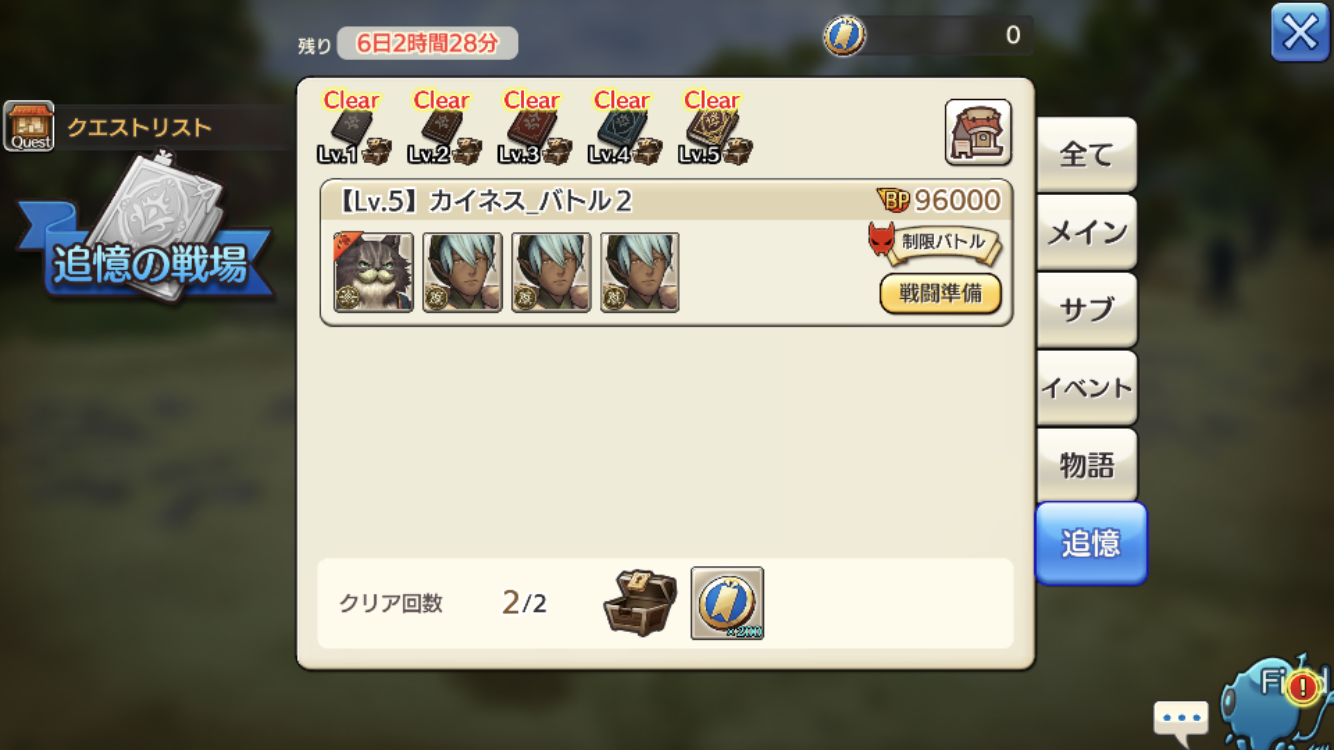This screenshot has height=750, width=1334.
Task: Select the Lv.2 brown book icon
Action: (440, 130)
